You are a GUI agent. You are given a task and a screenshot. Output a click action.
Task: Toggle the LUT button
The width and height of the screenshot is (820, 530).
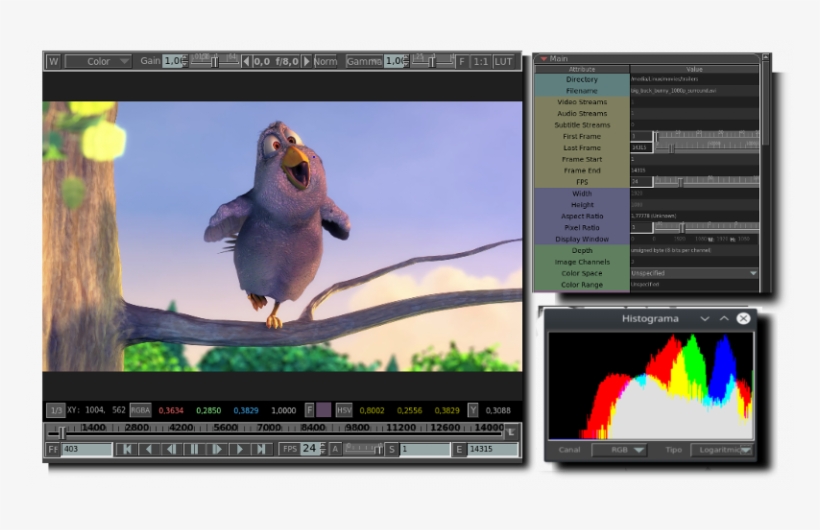[503, 62]
